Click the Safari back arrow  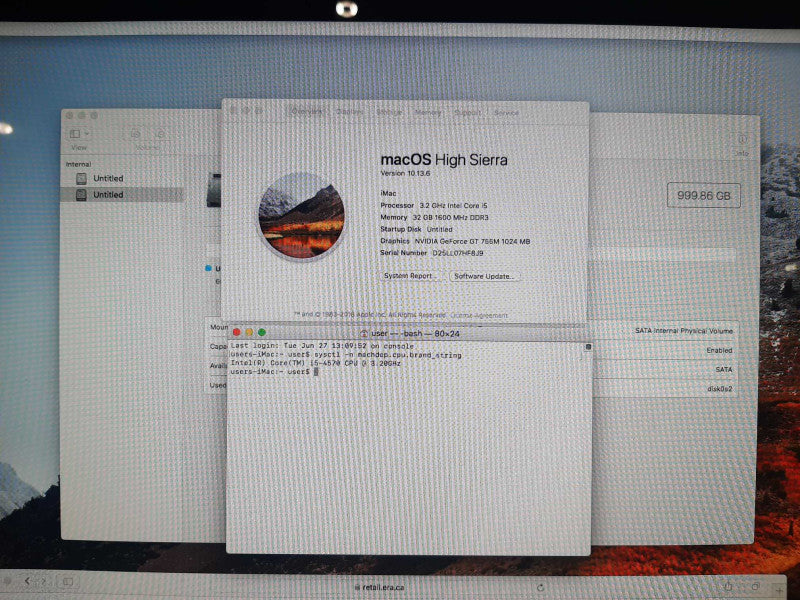28,581
